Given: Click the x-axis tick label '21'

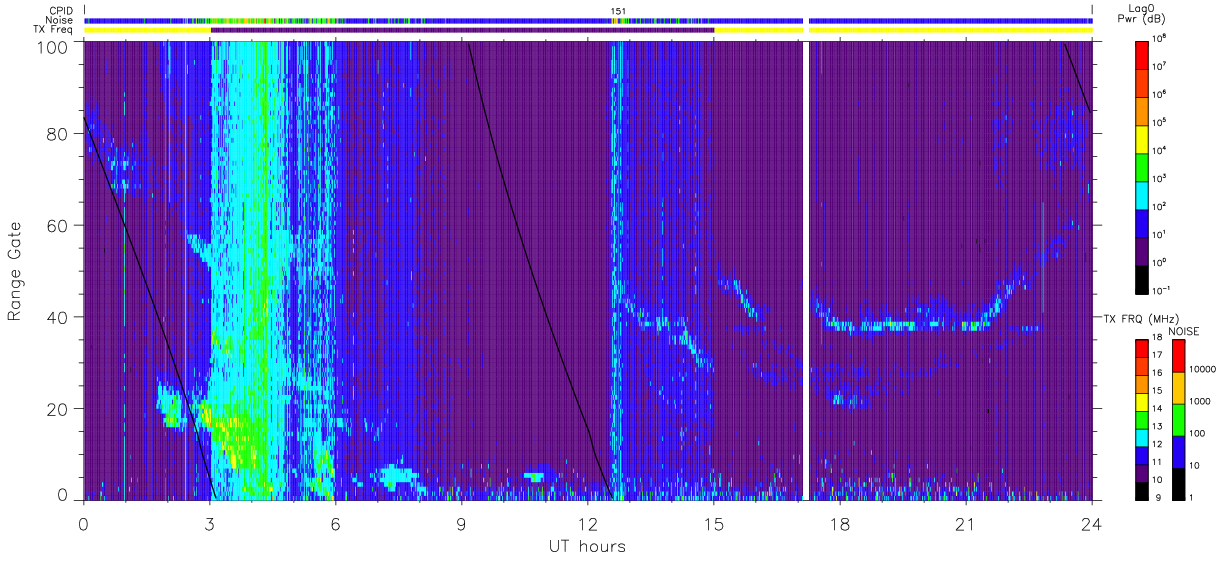Looking at the screenshot, I should pyautogui.click(x=965, y=523).
